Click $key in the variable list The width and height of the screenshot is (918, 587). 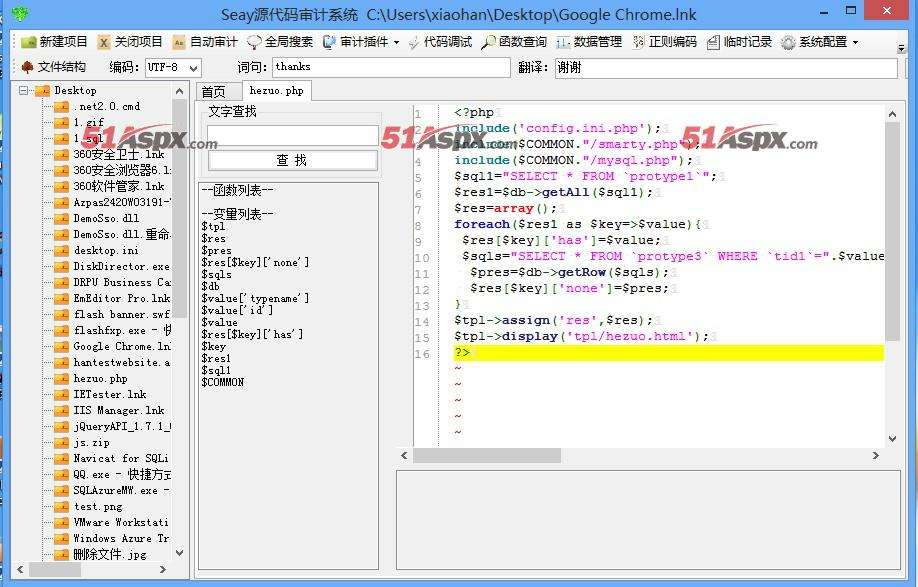coord(213,346)
